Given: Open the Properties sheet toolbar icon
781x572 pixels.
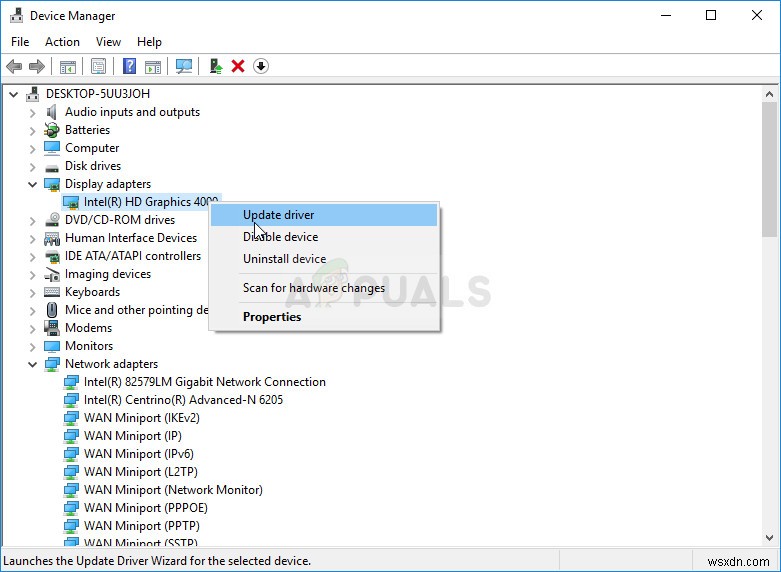Looking at the screenshot, I should [x=98, y=66].
